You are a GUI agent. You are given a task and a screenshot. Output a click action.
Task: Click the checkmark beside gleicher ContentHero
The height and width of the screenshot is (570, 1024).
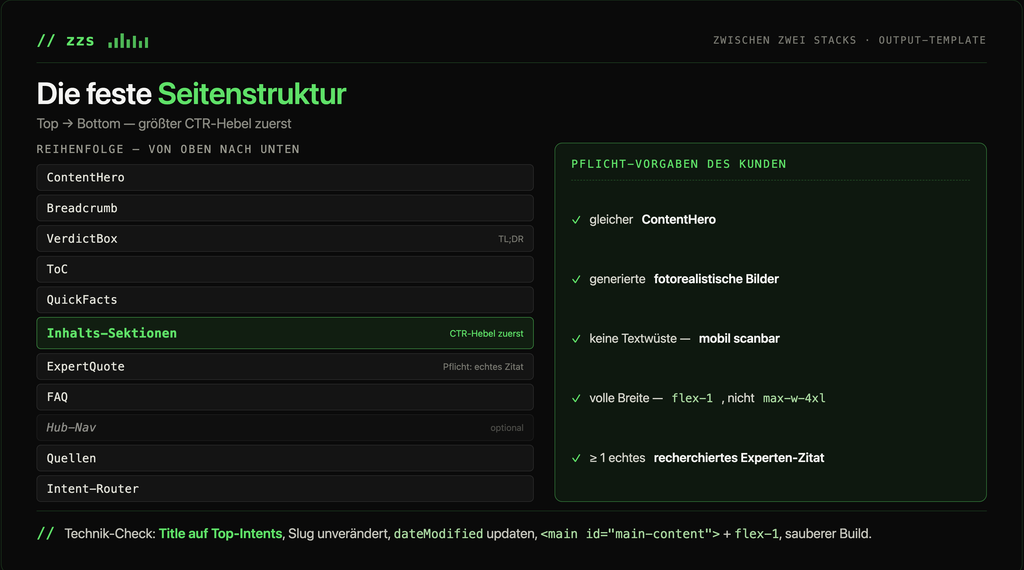coord(576,220)
